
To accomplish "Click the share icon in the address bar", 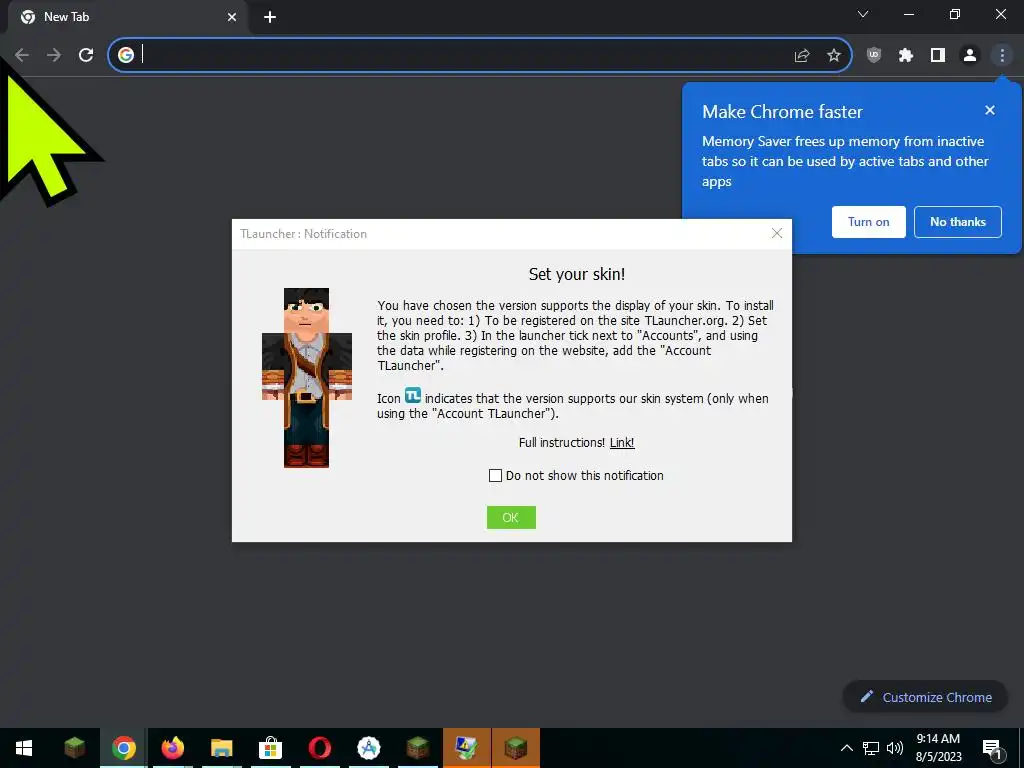I will pyautogui.click(x=802, y=56).
